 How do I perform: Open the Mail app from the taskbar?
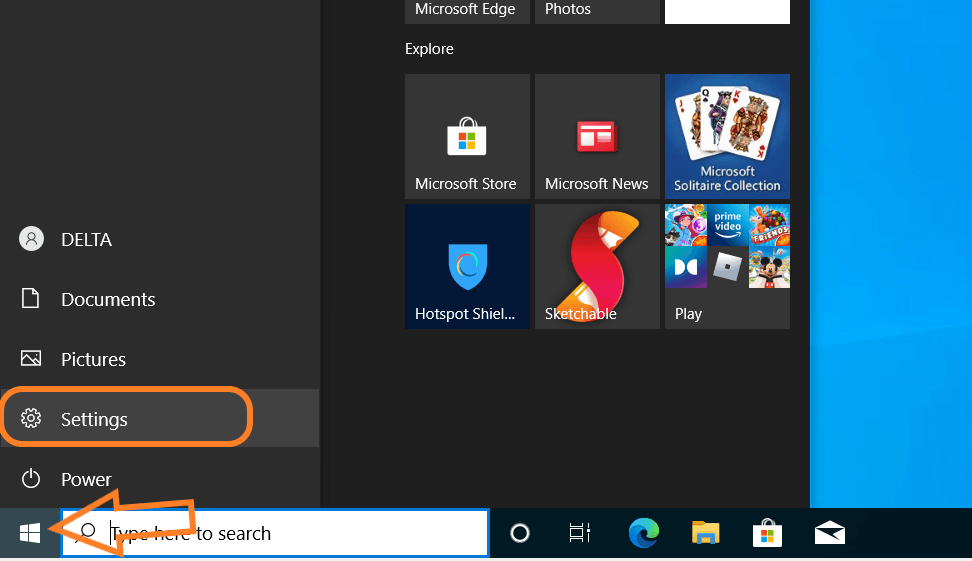click(x=830, y=534)
